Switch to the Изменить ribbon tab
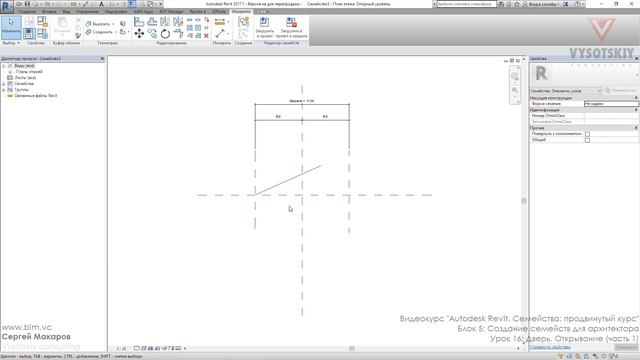The width and height of the screenshot is (640, 360). 241,11
